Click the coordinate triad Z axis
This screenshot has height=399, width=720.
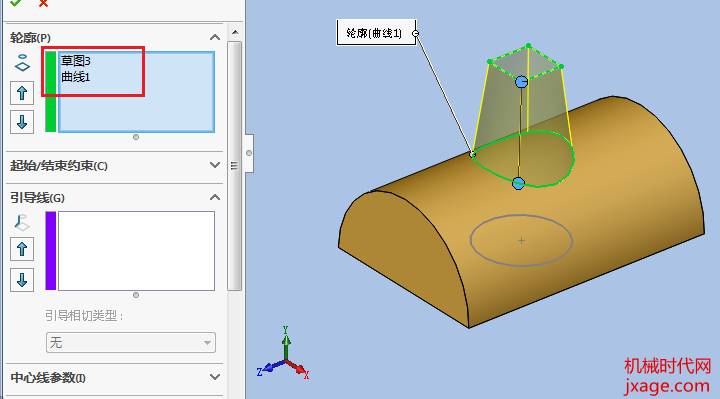tap(269, 368)
